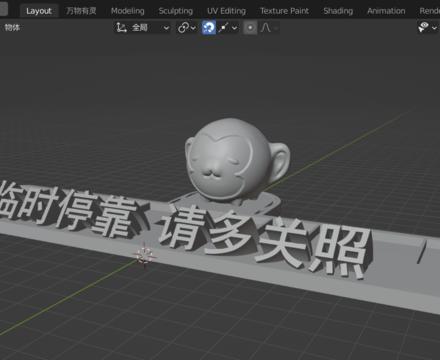Expand the snapping options chevron
This screenshot has height=360, width=440.
coord(235,28)
